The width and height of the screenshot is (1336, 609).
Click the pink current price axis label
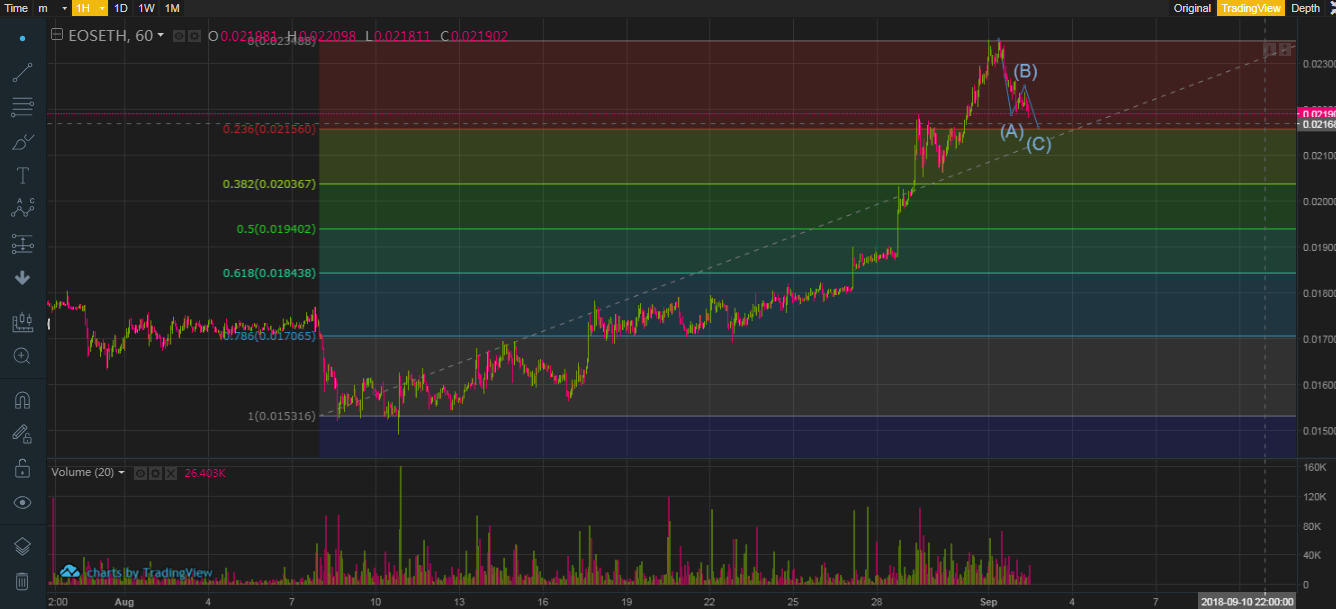click(x=1316, y=113)
